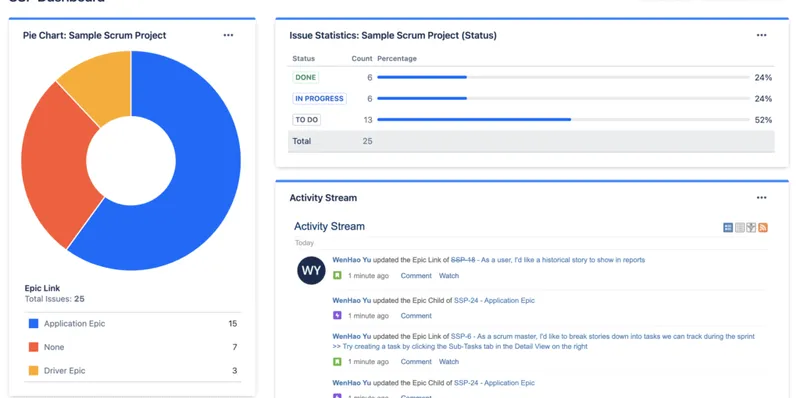
Task: Click the Total label in Issue Statistics
Action: [x=302, y=141]
